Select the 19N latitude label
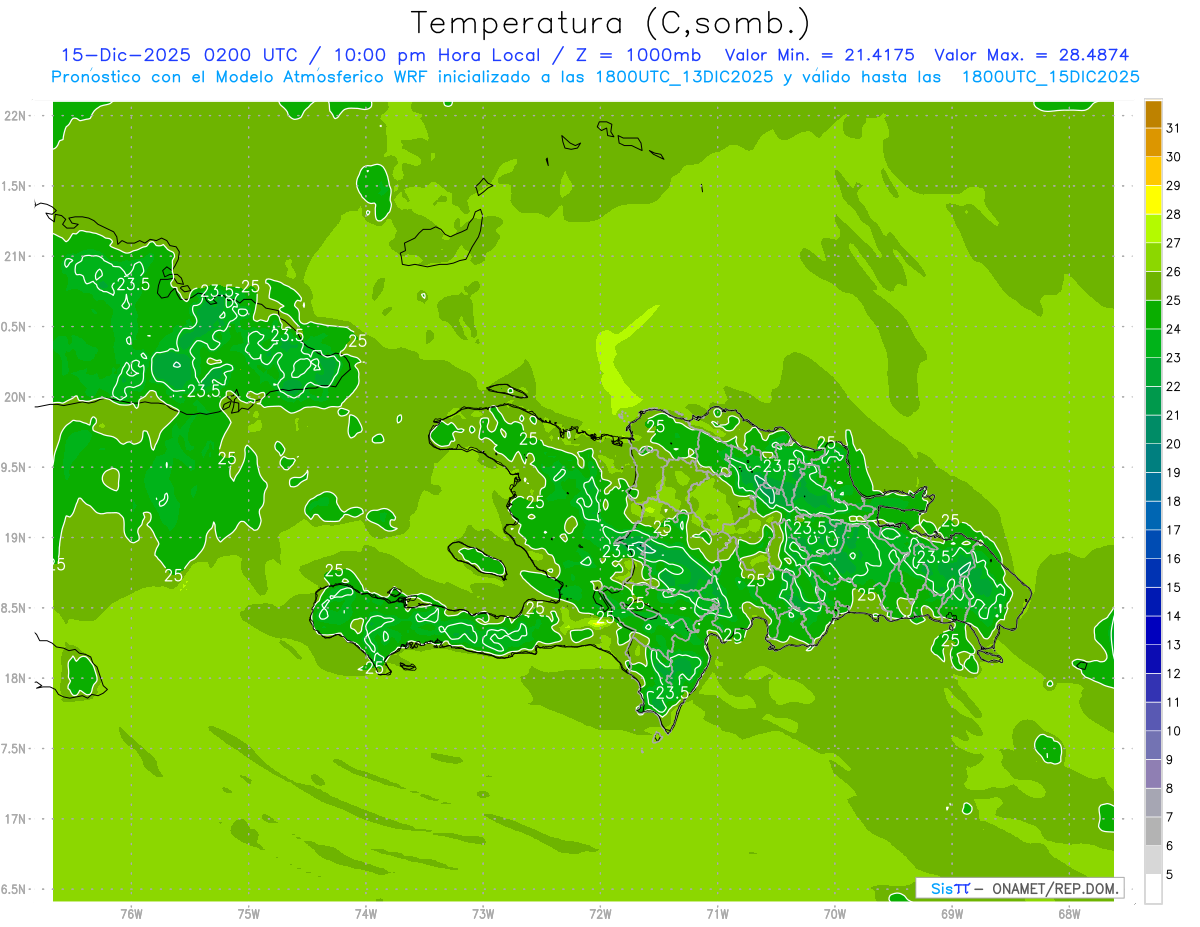 click(x=16, y=537)
